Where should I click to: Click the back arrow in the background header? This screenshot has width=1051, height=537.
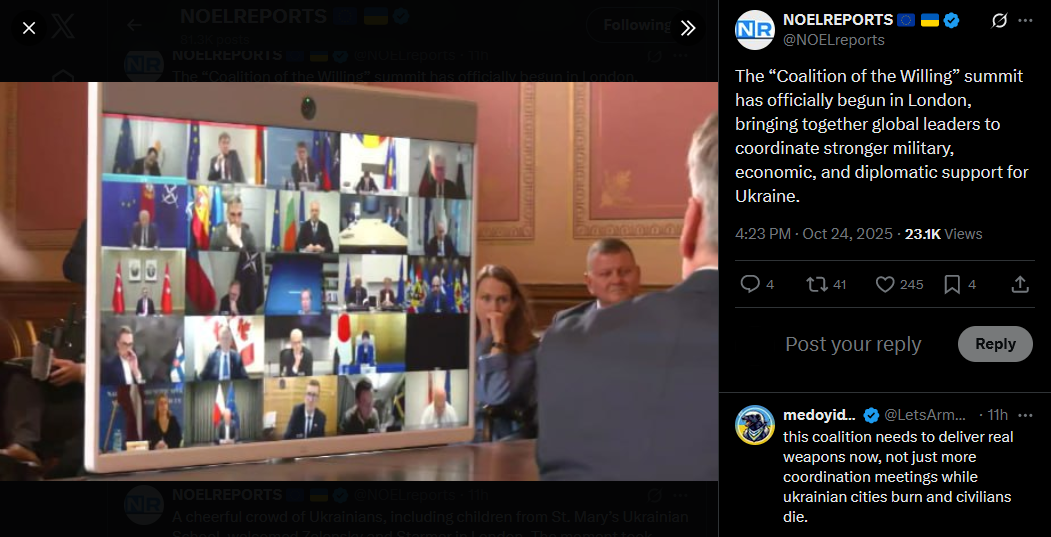click(135, 25)
